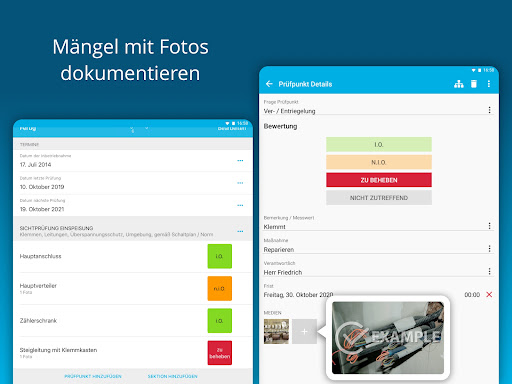
Task: Open menu for Datum letzte Prüfung
Action: point(240,183)
